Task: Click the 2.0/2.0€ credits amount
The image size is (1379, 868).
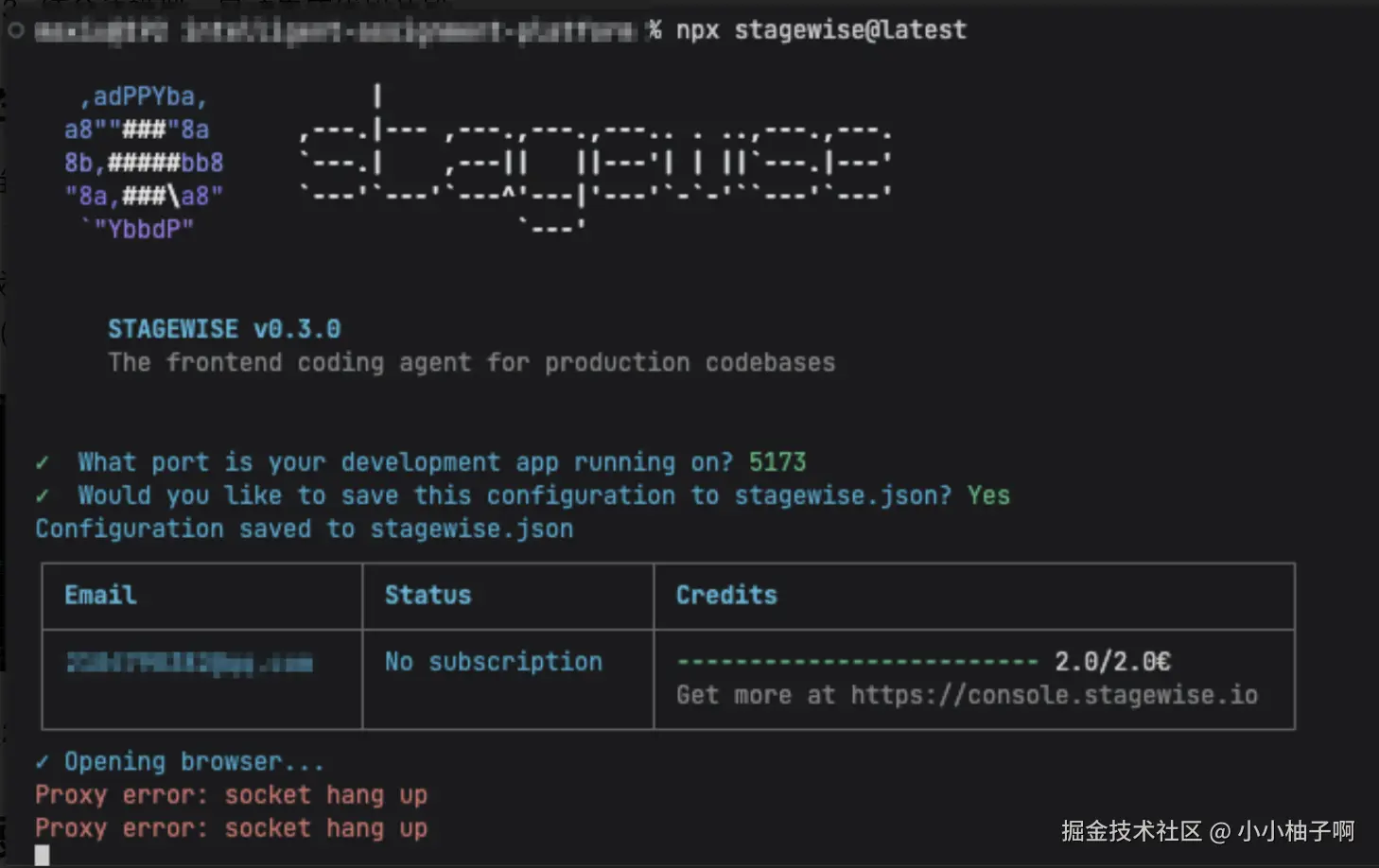Action: (x=1112, y=662)
